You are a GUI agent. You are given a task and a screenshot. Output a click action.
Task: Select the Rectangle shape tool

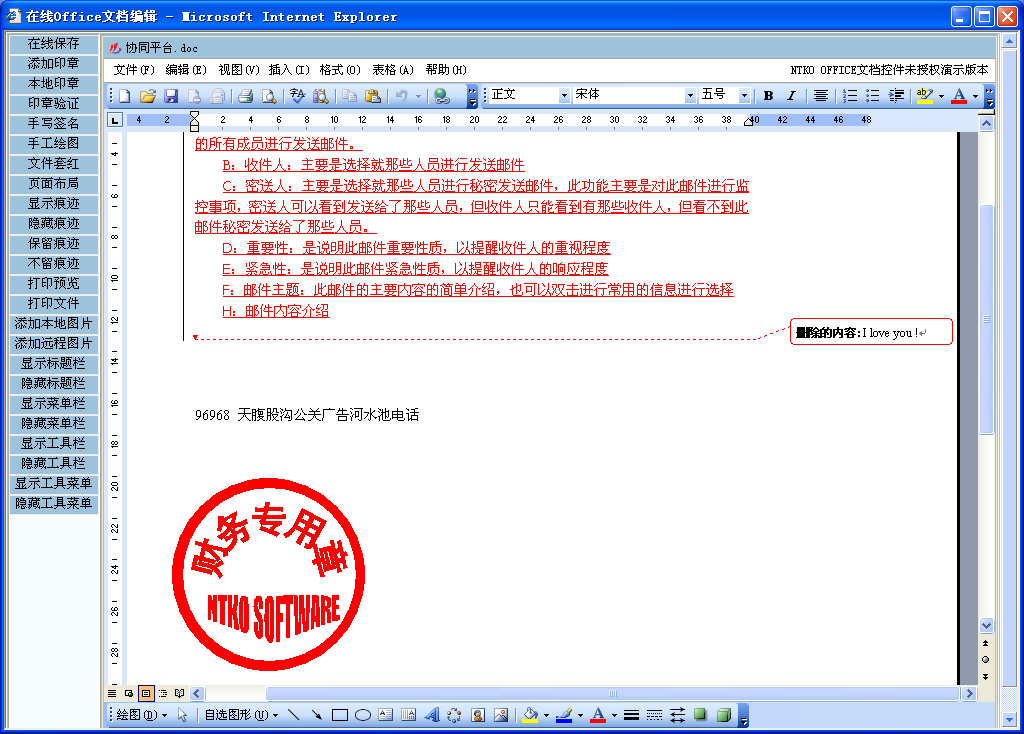point(340,715)
